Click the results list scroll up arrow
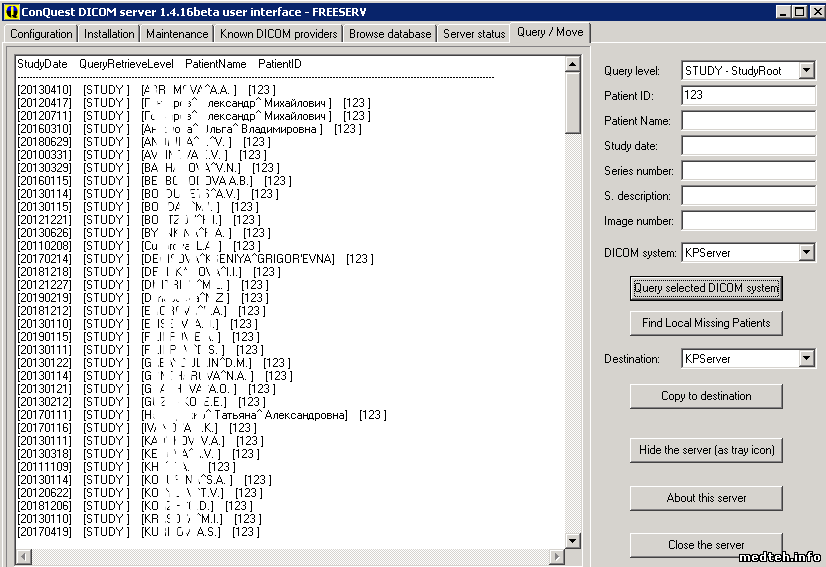 (573, 64)
